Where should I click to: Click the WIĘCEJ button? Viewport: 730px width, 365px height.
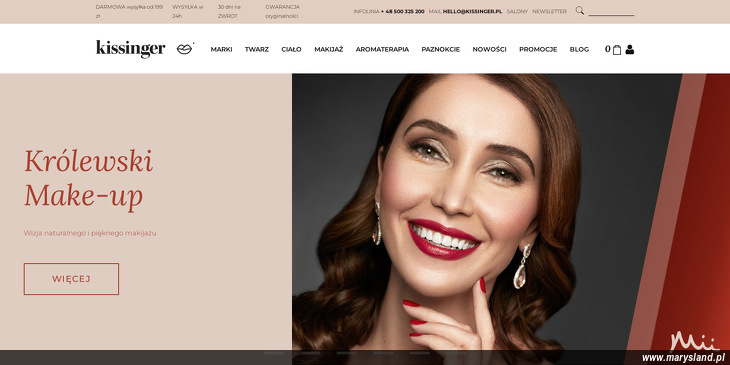(x=71, y=279)
